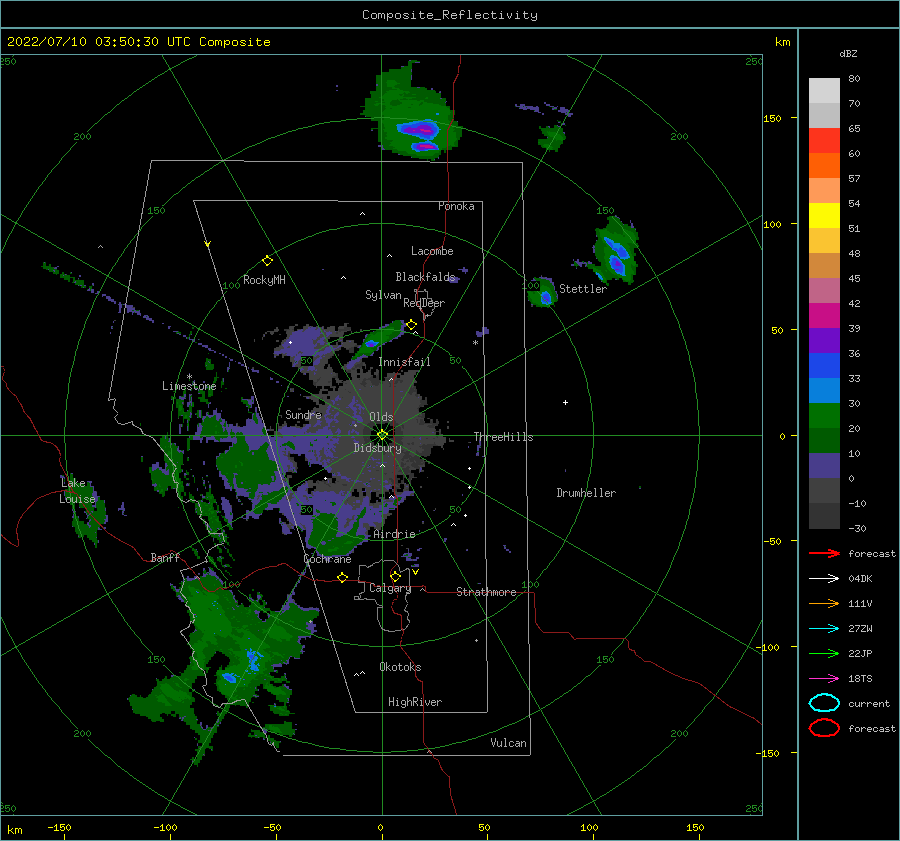Click the cyan current ellipse icon
Viewport: 900px width, 841px height.
click(x=824, y=703)
